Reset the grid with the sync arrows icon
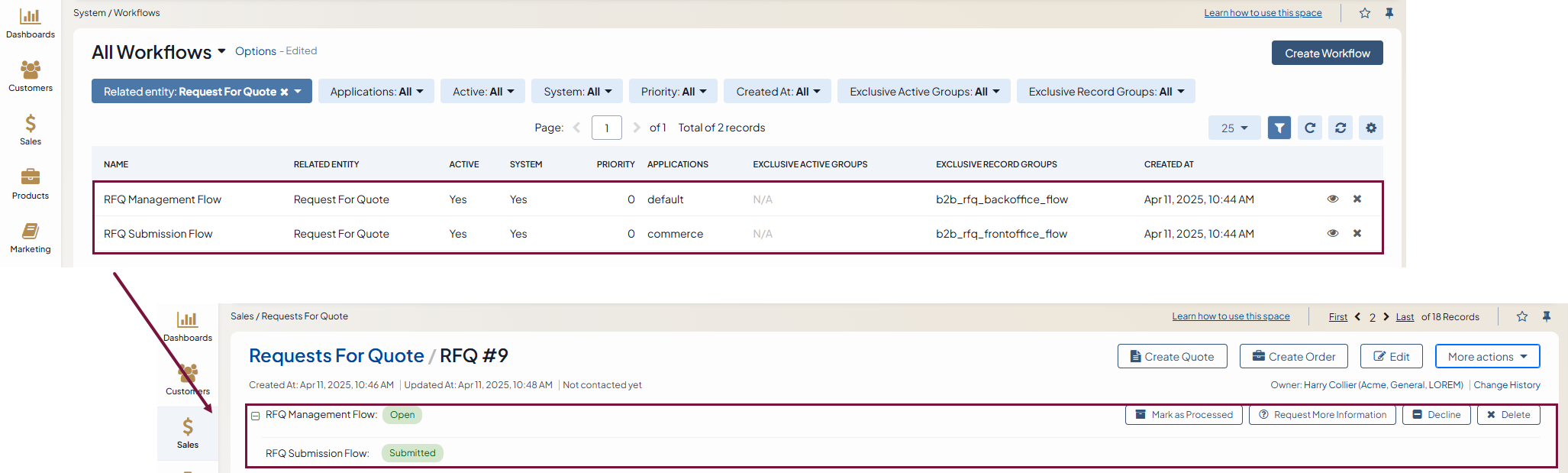 (x=1340, y=128)
